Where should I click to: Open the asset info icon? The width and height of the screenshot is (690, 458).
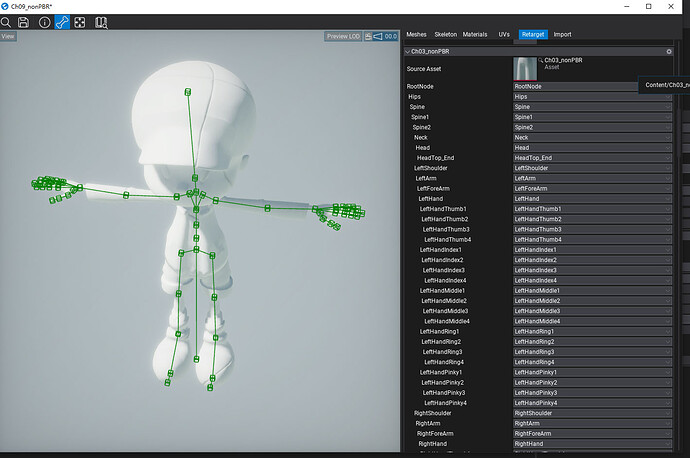point(44,21)
